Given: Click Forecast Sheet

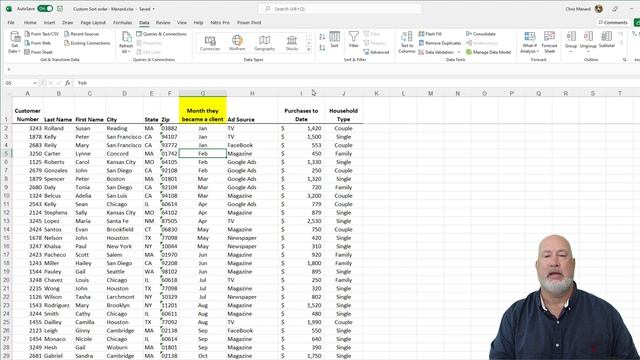Looking at the screenshot, I should [549, 42].
